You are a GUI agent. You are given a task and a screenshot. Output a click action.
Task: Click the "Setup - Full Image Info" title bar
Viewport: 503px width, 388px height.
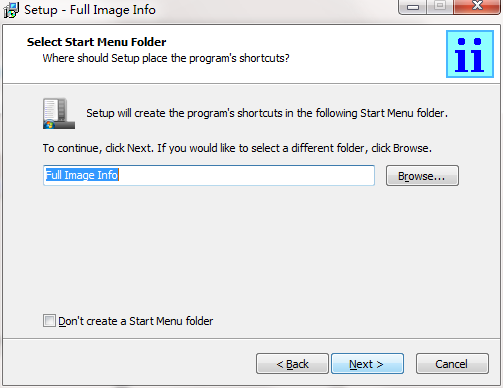point(90,10)
